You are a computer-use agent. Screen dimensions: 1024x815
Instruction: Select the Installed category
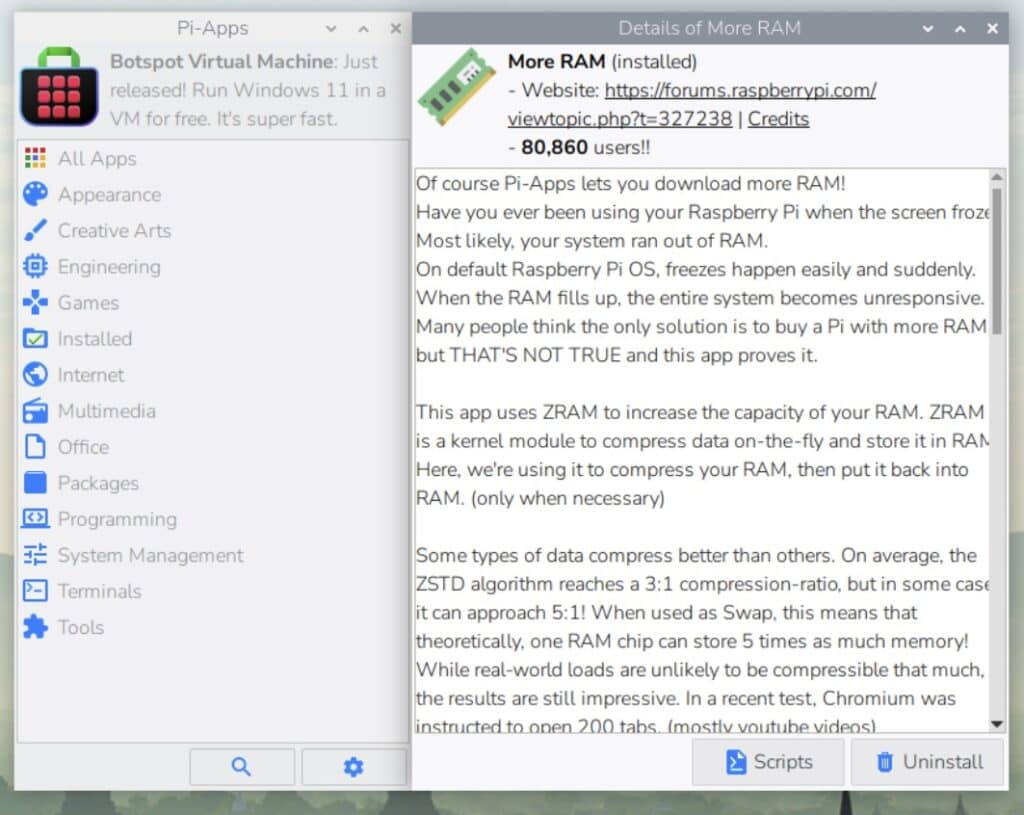point(94,339)
